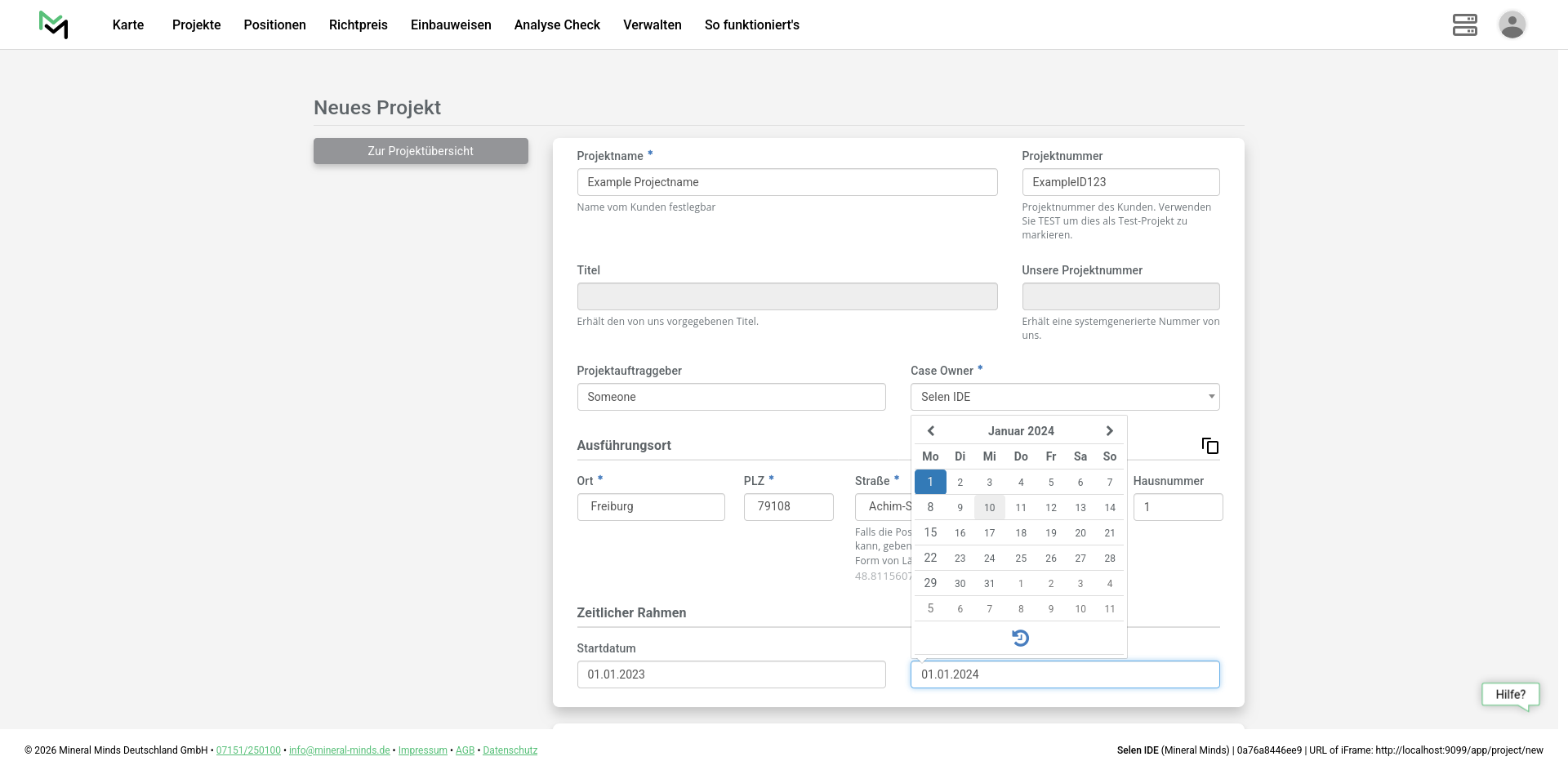
Task: Open the Einbauweisen menu item
Action: click(x=451, y=24)
